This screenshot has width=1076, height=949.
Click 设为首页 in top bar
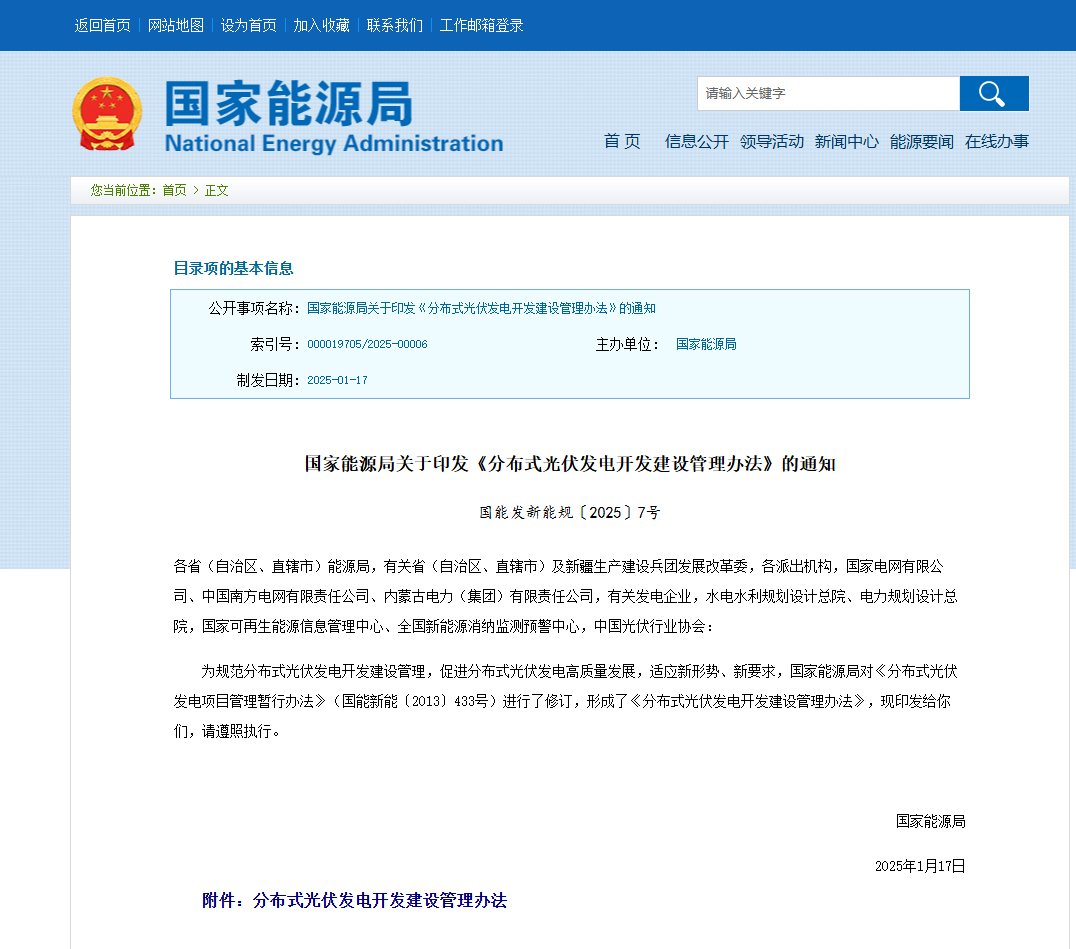pyautogui.click(x=248, y=25)
